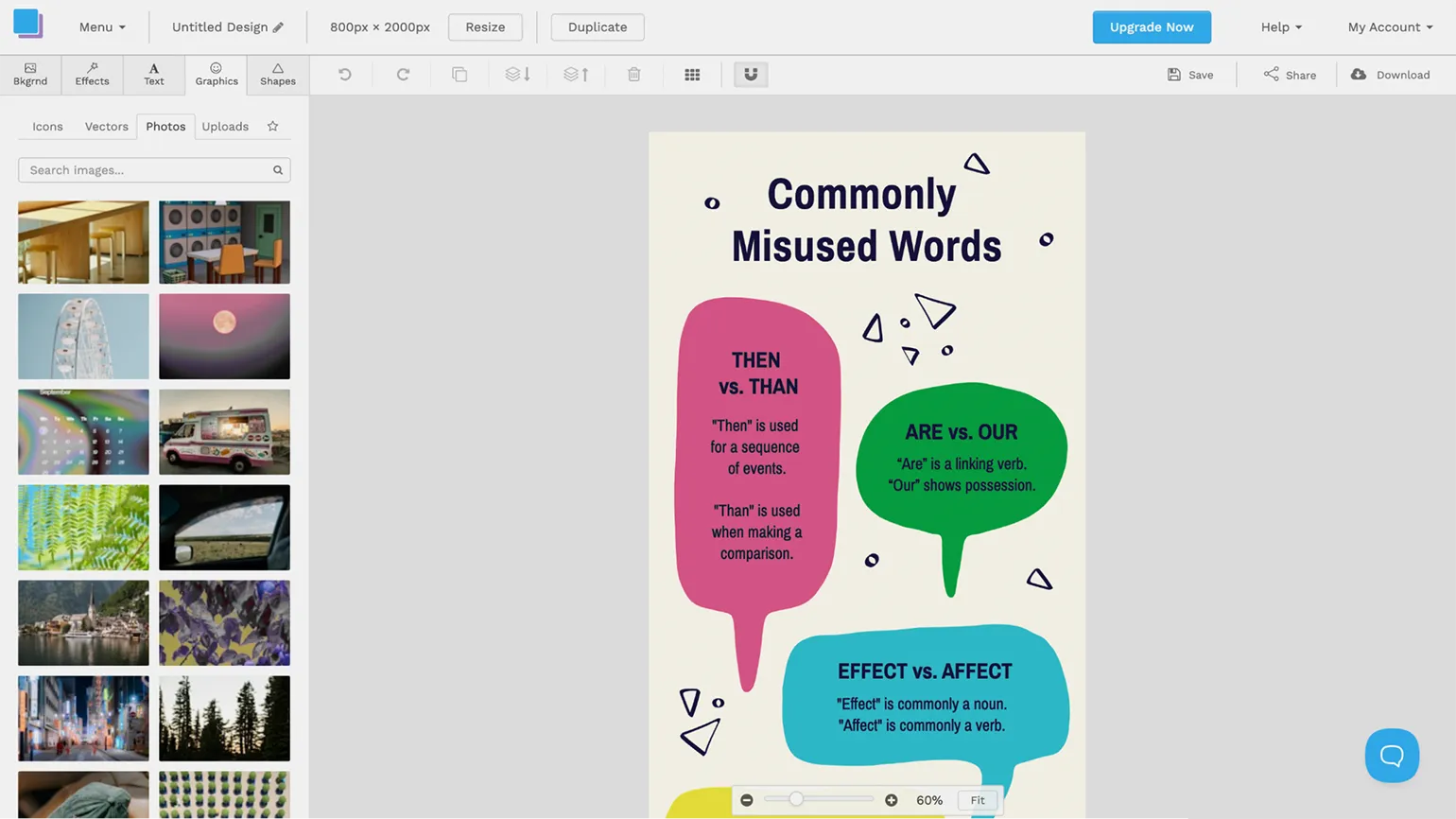Open the Uploads tab
1456x819 pixels.
click(225, 127)
